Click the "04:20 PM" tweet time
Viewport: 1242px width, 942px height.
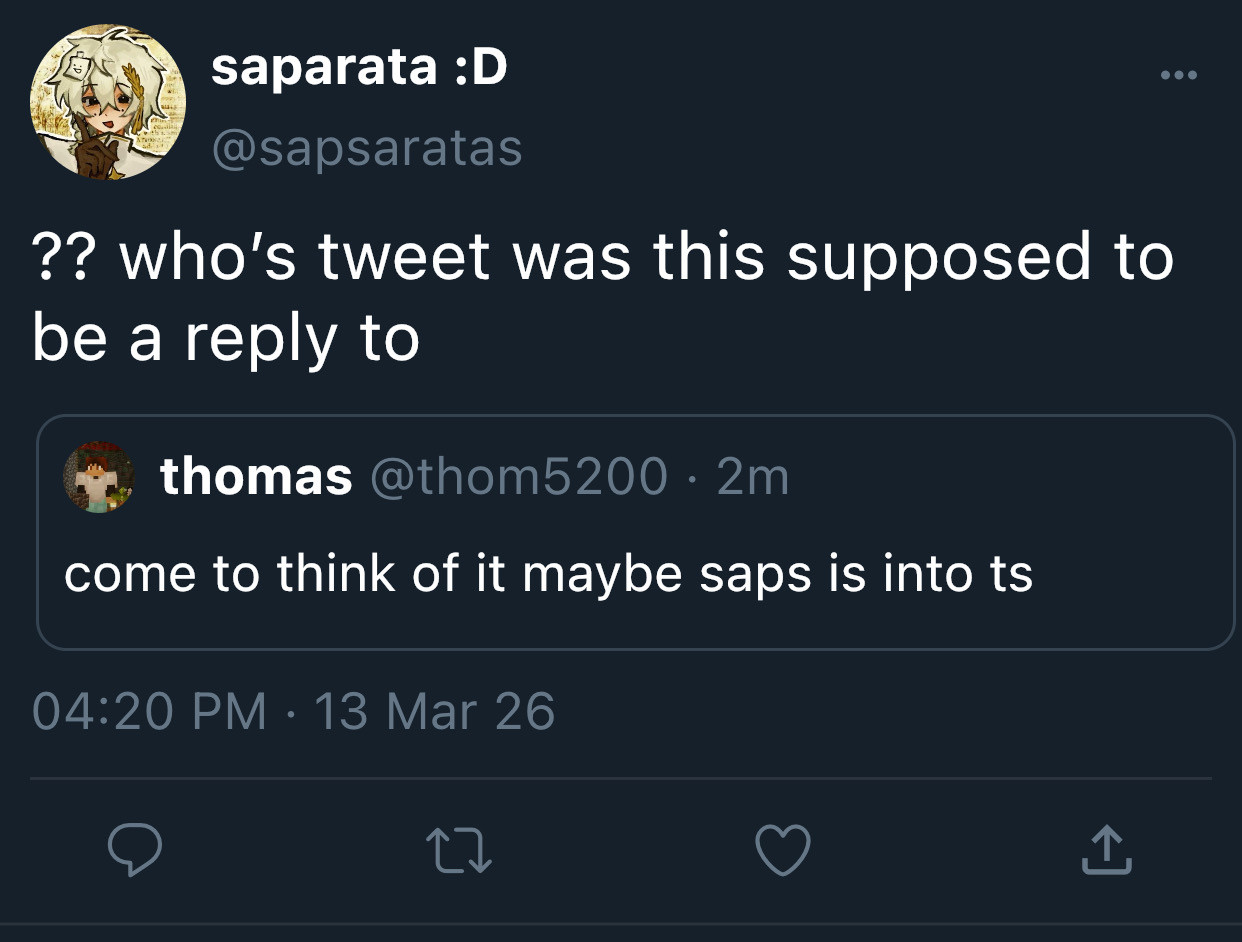(x=149, y=712)
